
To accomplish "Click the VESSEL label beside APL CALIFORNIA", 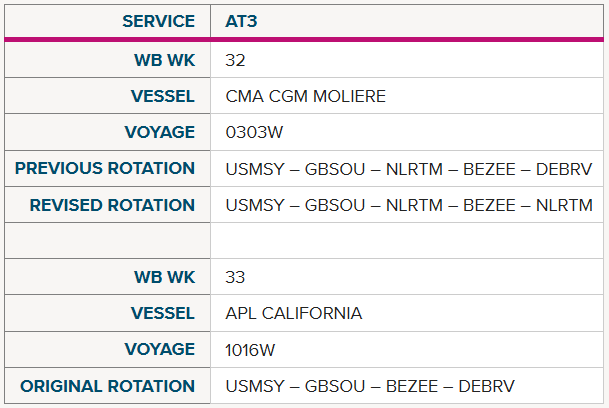I will pos(163,313).
